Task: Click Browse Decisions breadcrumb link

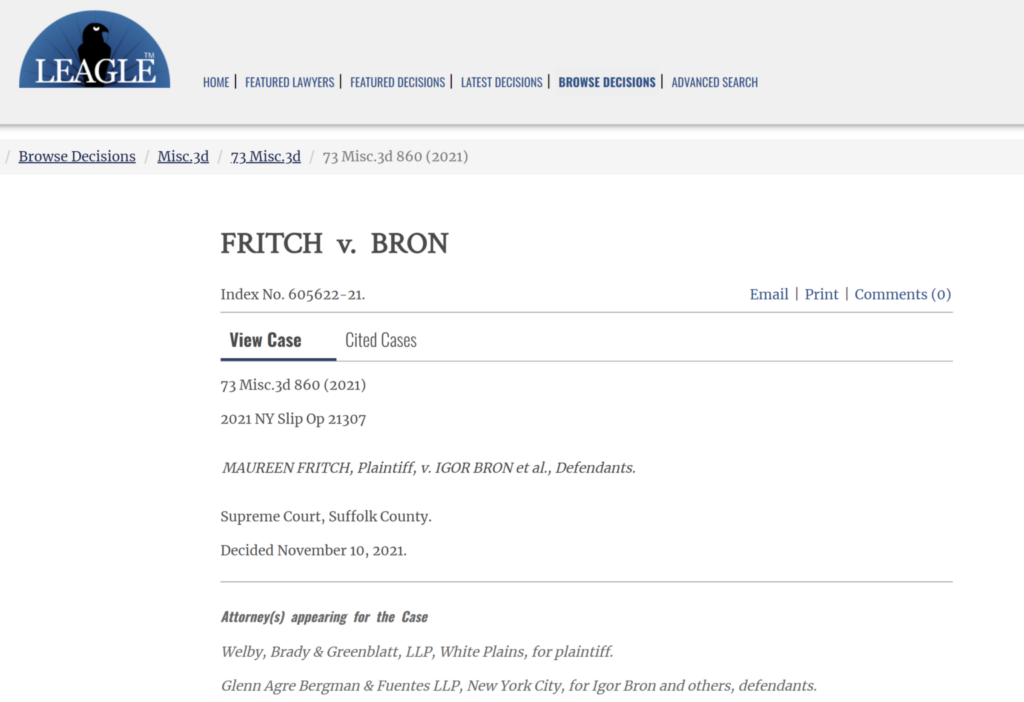Action: (x=77, y=157)
